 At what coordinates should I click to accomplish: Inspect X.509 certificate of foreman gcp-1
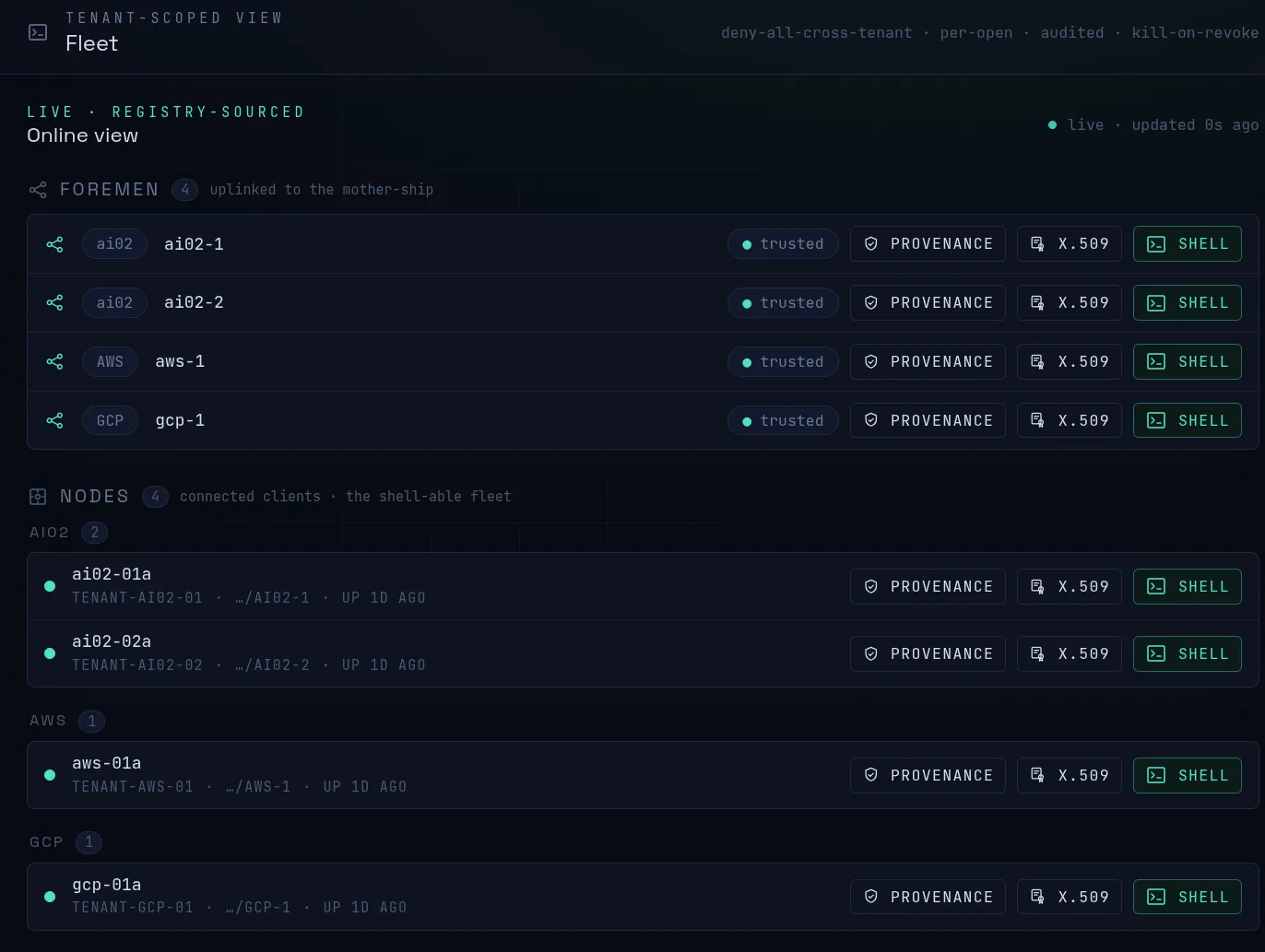(1069, 421)
